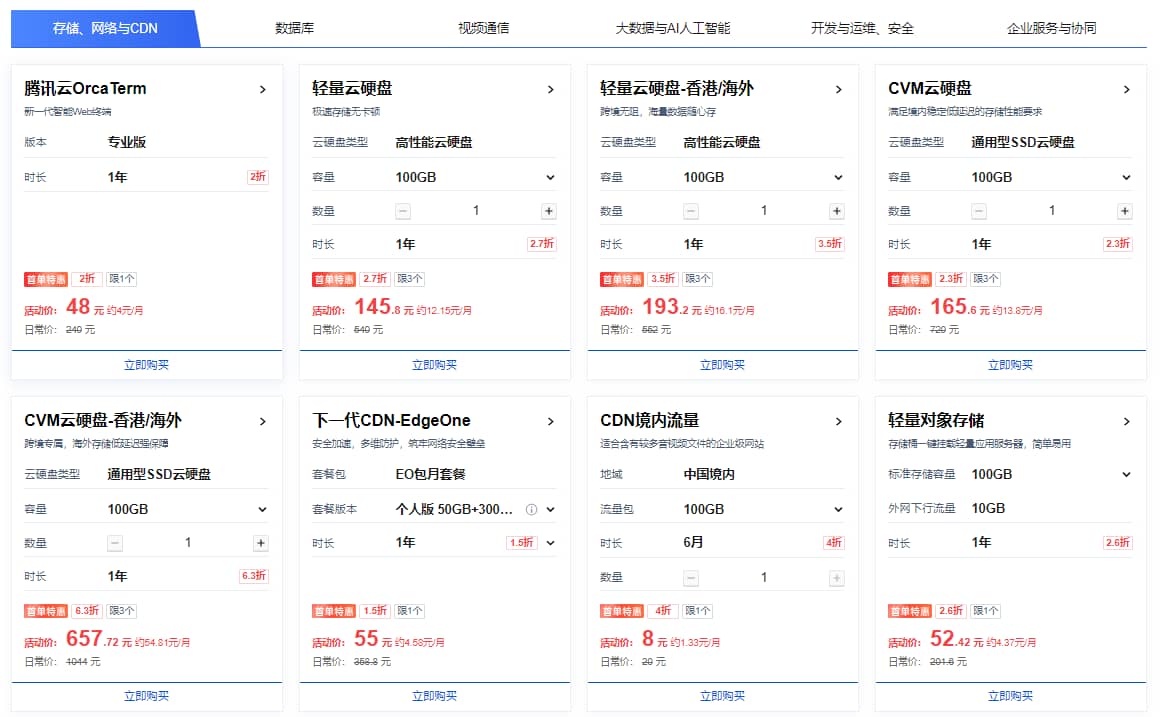Viewport: 1161px width, 717px height.
Task: Click the 首单特惠 badge in 轻量对象存储 card
Action: coord(909,611)
